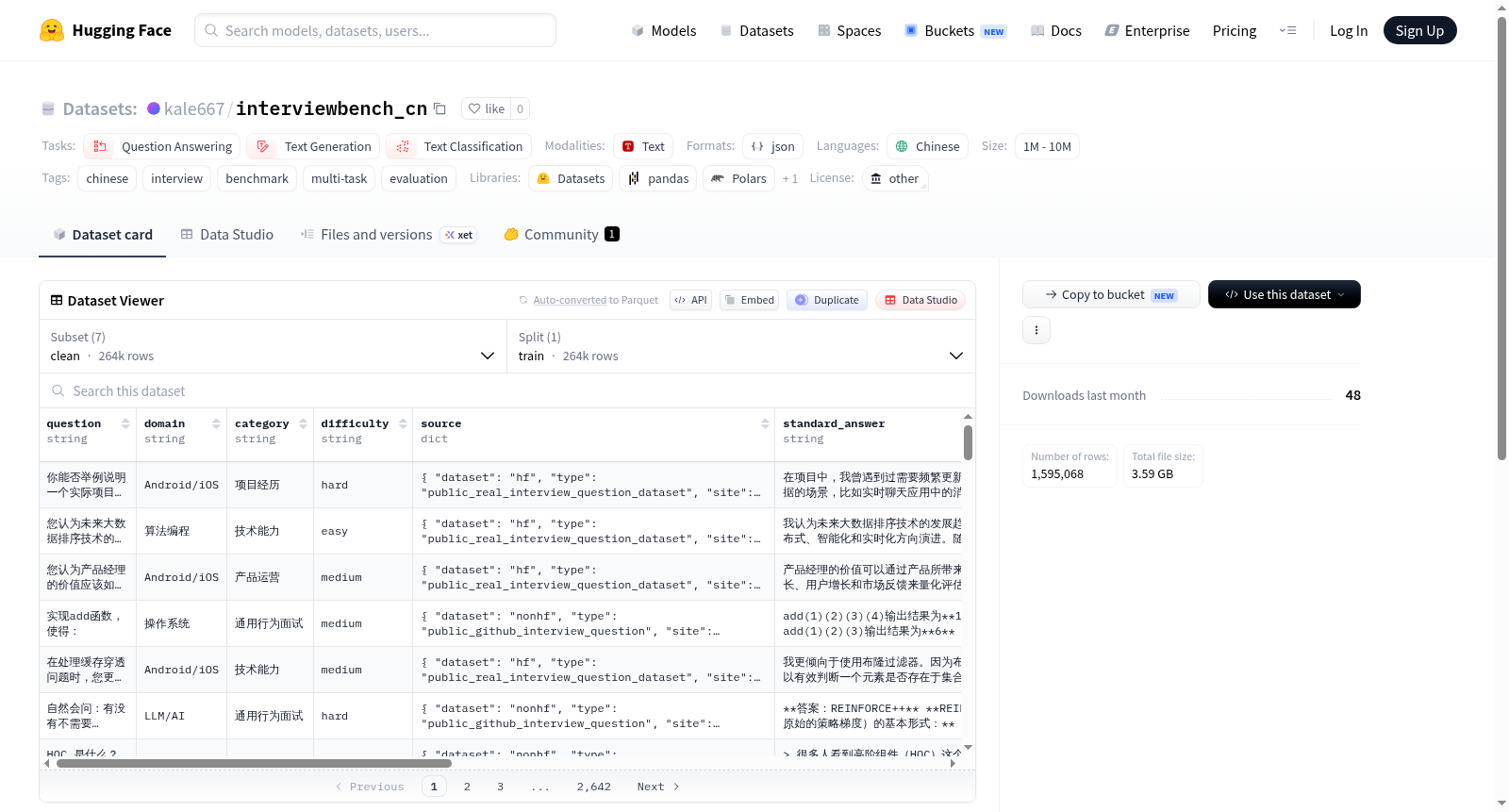This screenshot has height=812, width=1509.
Task: Sort by the difficulty column
Action: coord(403,424)
